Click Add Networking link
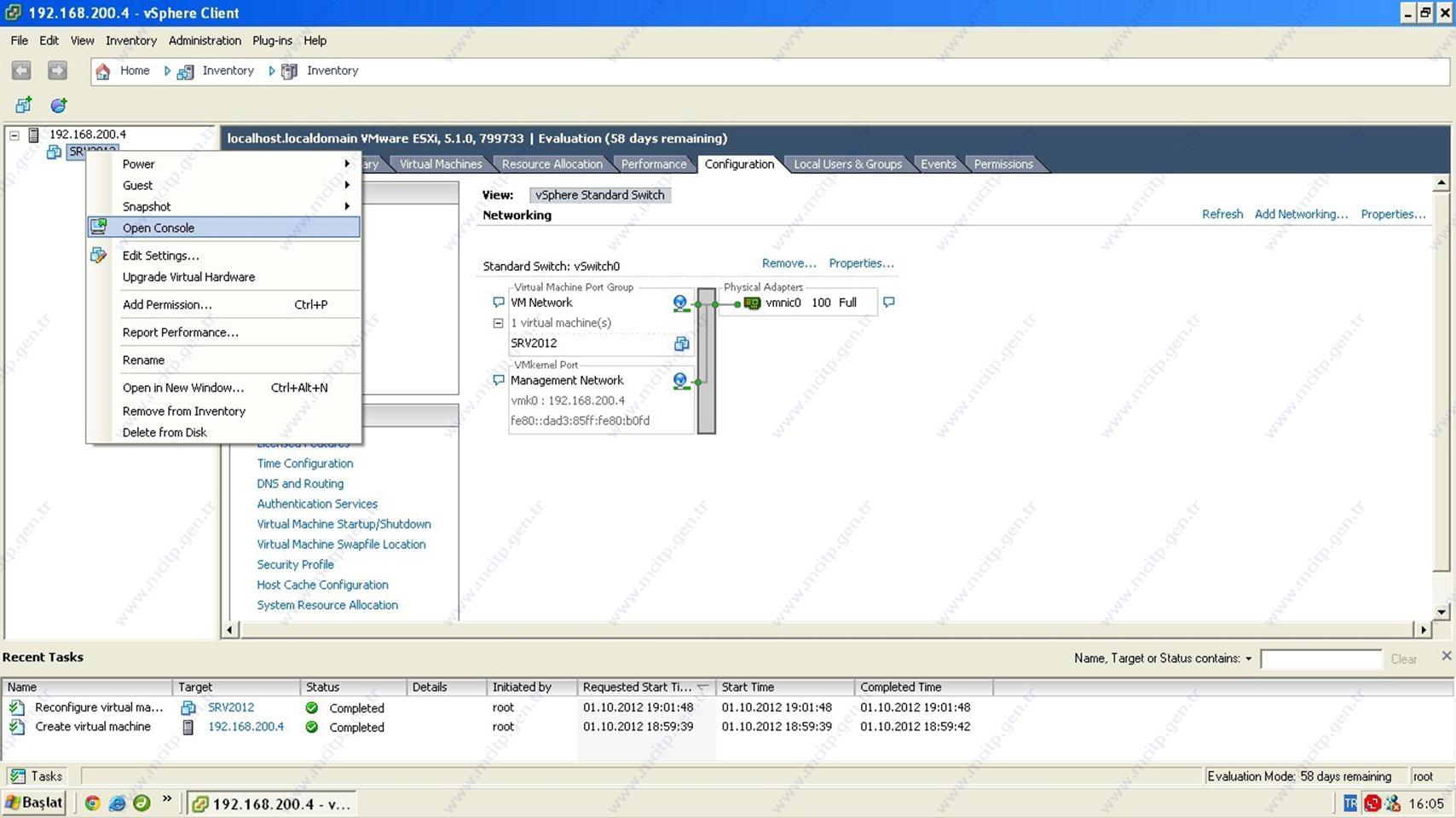This screenshot has height=818, width=1456. (x=1301, y=214)
